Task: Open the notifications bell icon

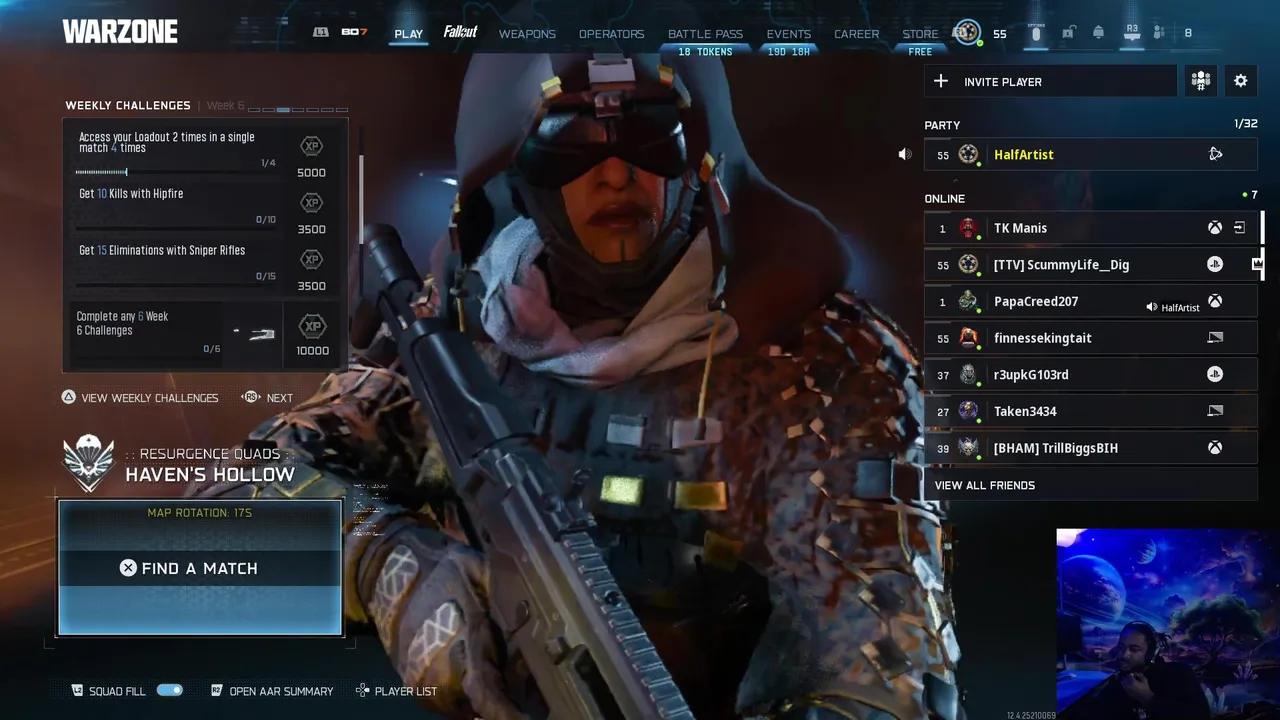Action: tap(1098, 32)
